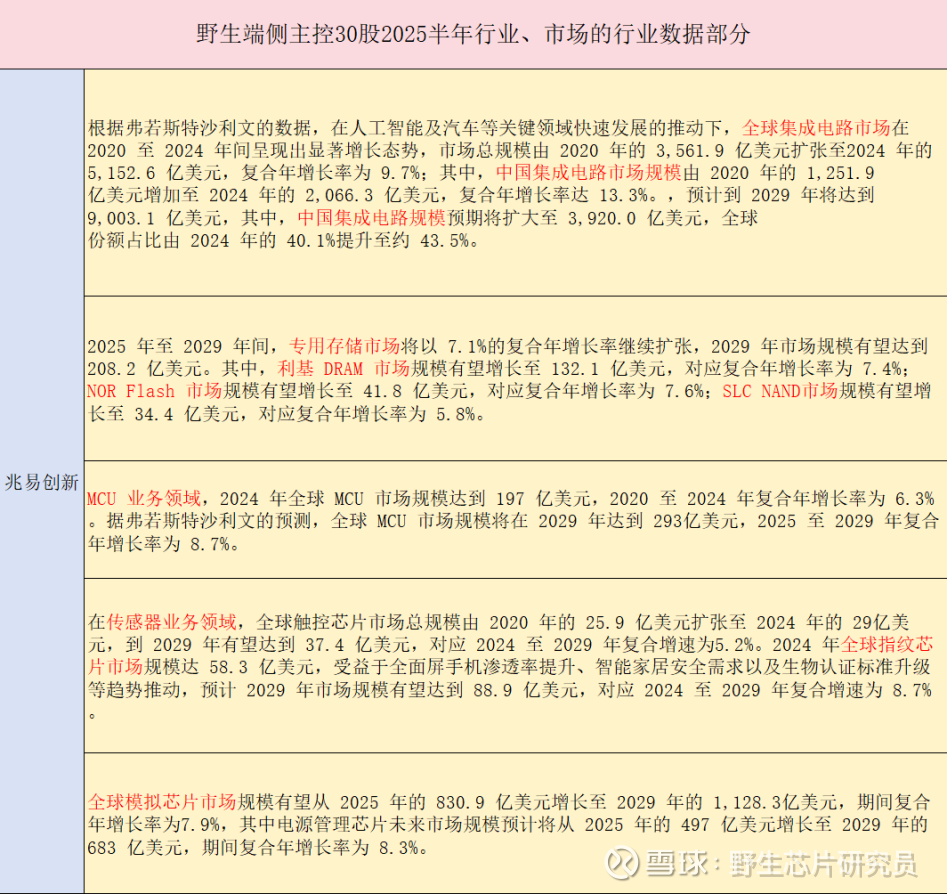The image size is (947, 894).
Task: Click the value 88.9 亿美元
Action: 526,690
